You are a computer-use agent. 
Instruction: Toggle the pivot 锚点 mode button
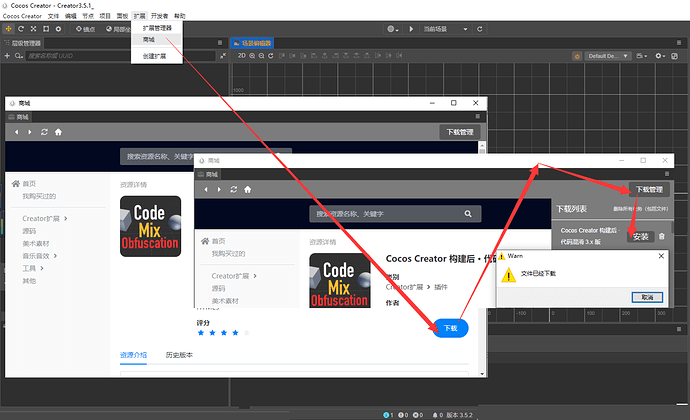[85, 29]
